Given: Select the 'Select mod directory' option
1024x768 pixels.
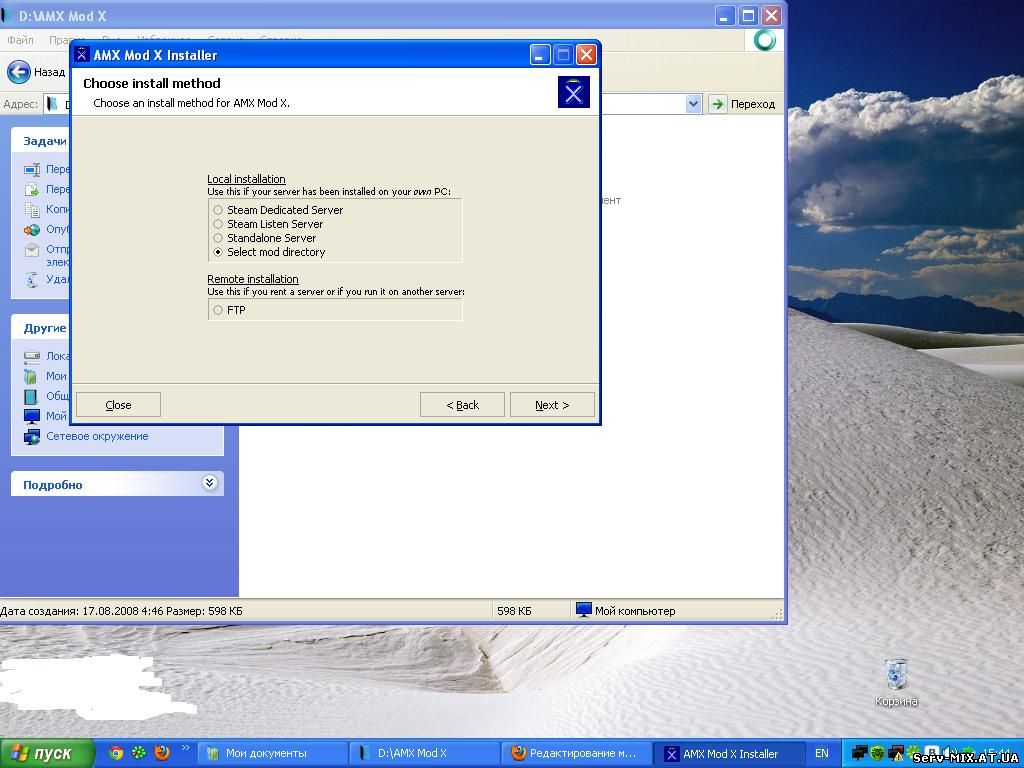Looking at the screenshot, I should 269,252.
